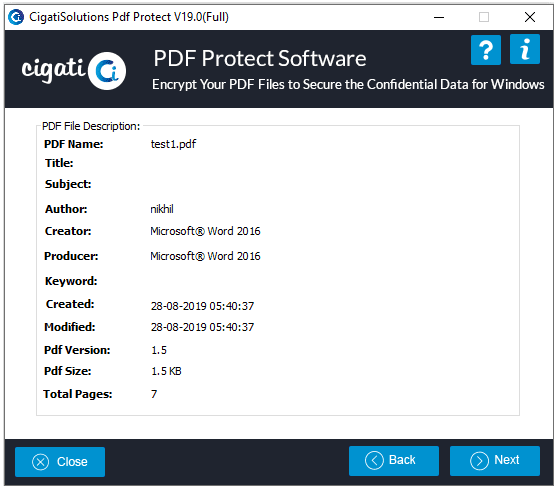557x488 pixels.
Task: Click the blue Close button
Action: [60, 462]
